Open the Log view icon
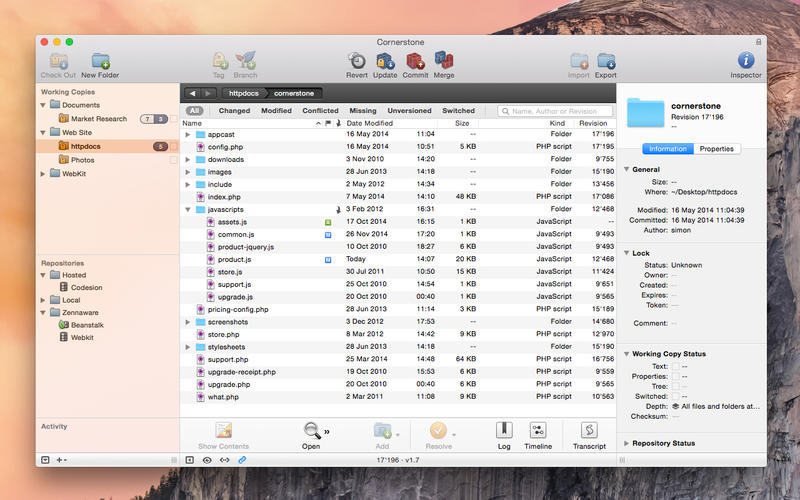Screen dimensions: 800x500 point(504,430)
